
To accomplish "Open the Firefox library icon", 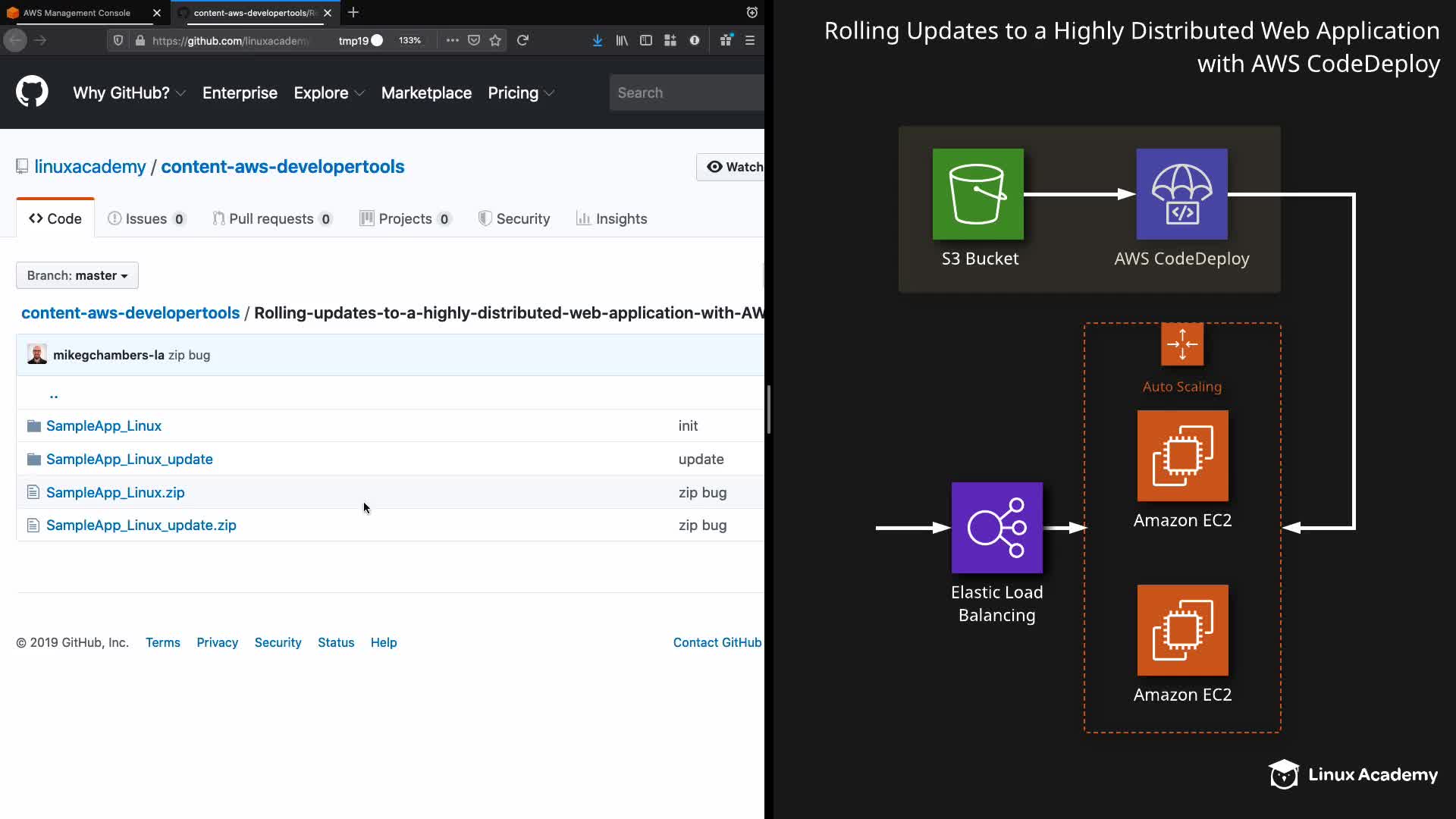I will click(622, 41).
